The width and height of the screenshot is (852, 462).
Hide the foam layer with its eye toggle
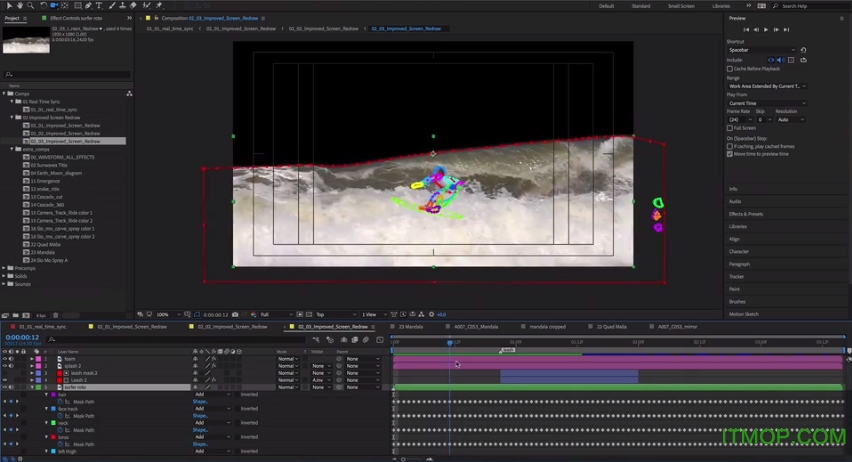click(x=4, y=359)
